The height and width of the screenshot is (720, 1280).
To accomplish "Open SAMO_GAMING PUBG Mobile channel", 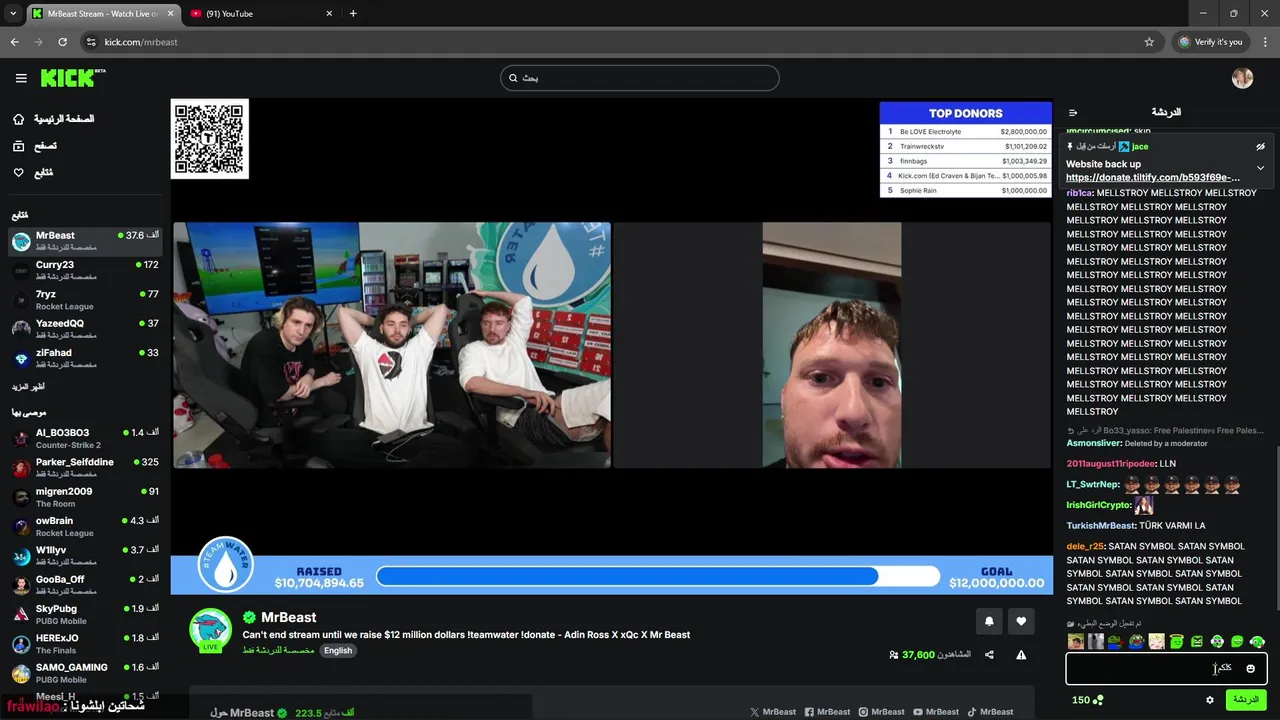I will pos(85,672).
